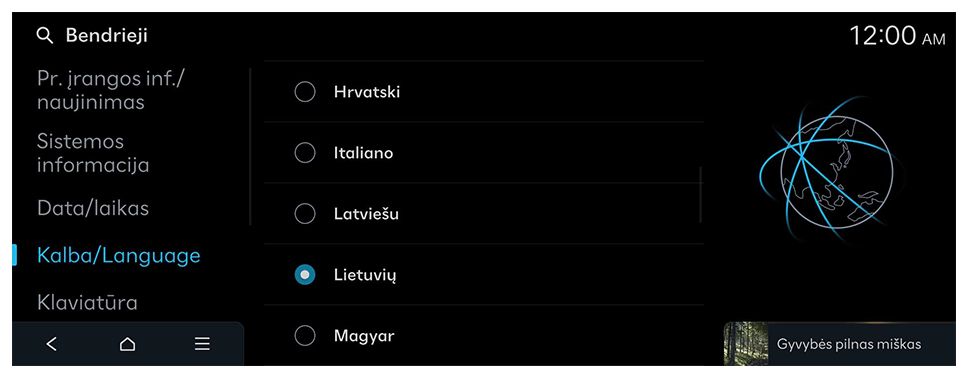This screenshot has height=378, width=968.
Task: Tap the globe illustration
Action: click(x=823, y=170)
